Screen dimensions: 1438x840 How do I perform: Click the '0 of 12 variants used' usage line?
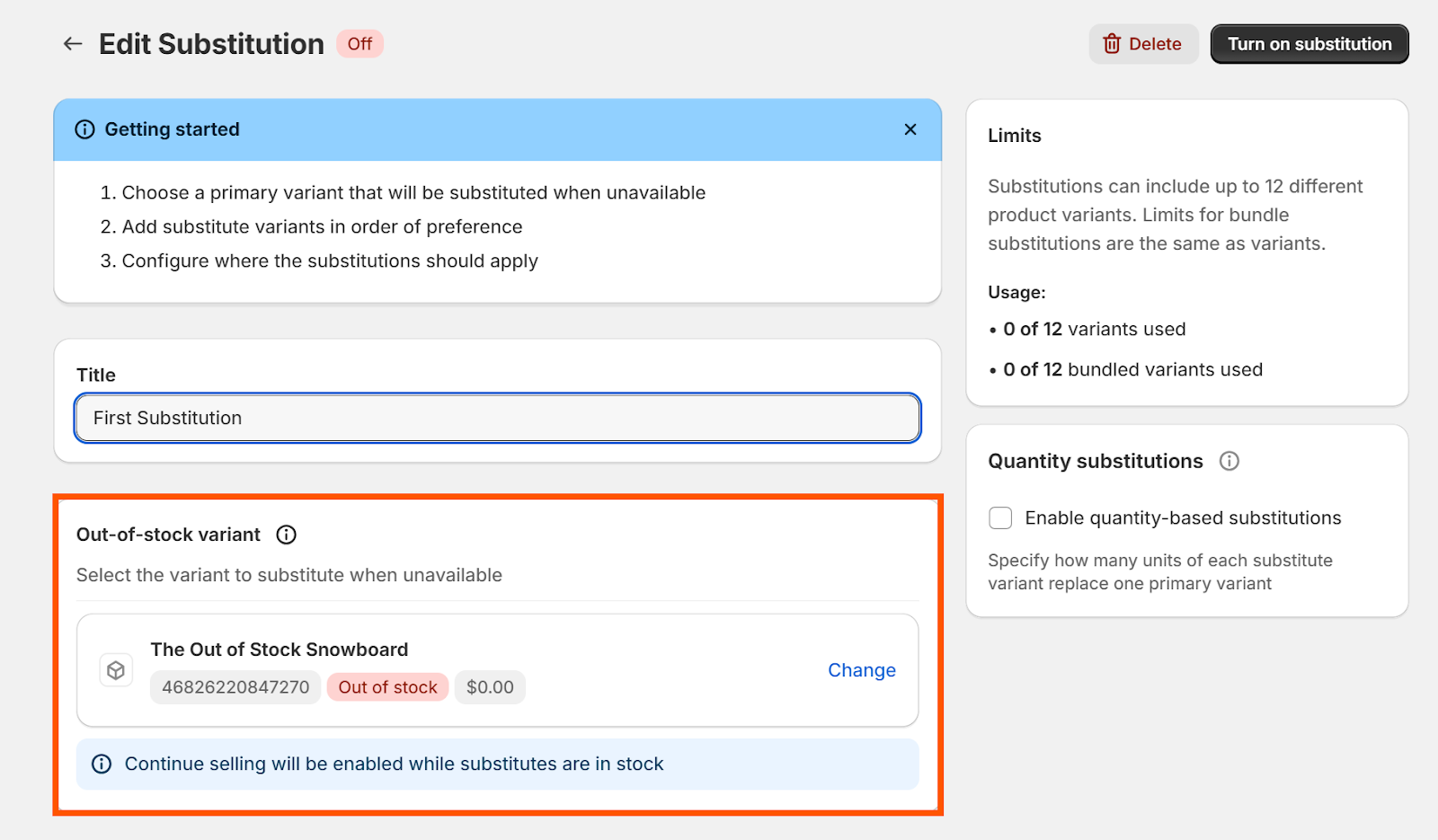1094,330
